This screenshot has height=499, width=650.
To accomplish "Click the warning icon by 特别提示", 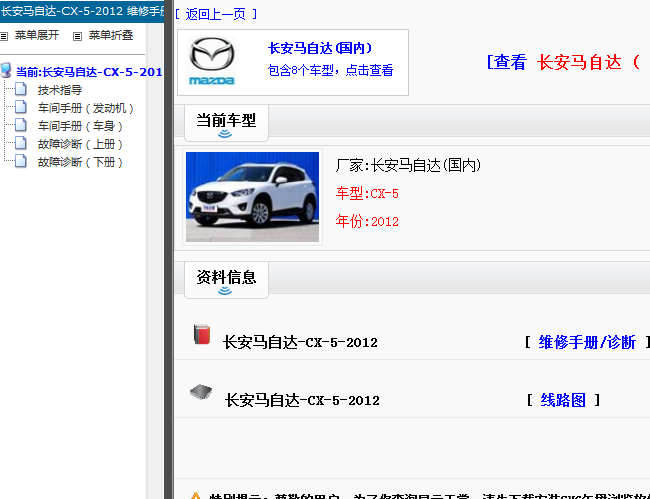I will click(195, 496).
